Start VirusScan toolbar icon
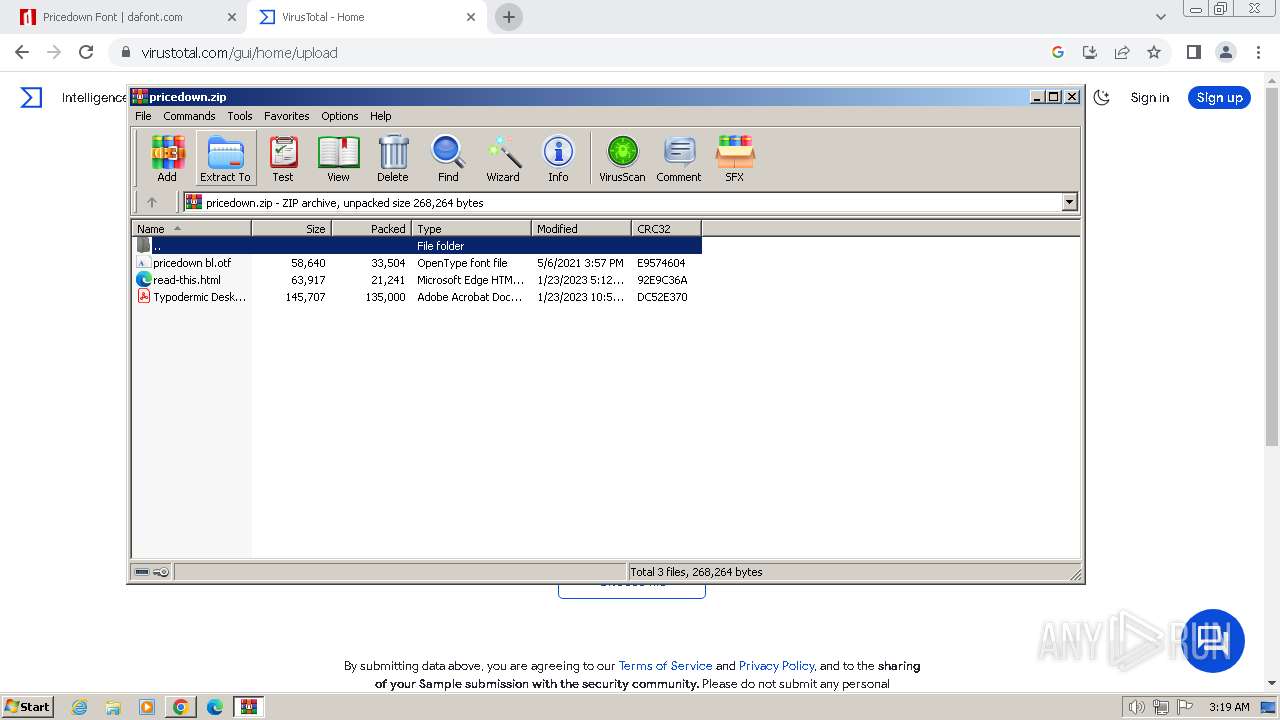Screen dimensions: 1280x720 pyautogui.click(x=622, y=158)
